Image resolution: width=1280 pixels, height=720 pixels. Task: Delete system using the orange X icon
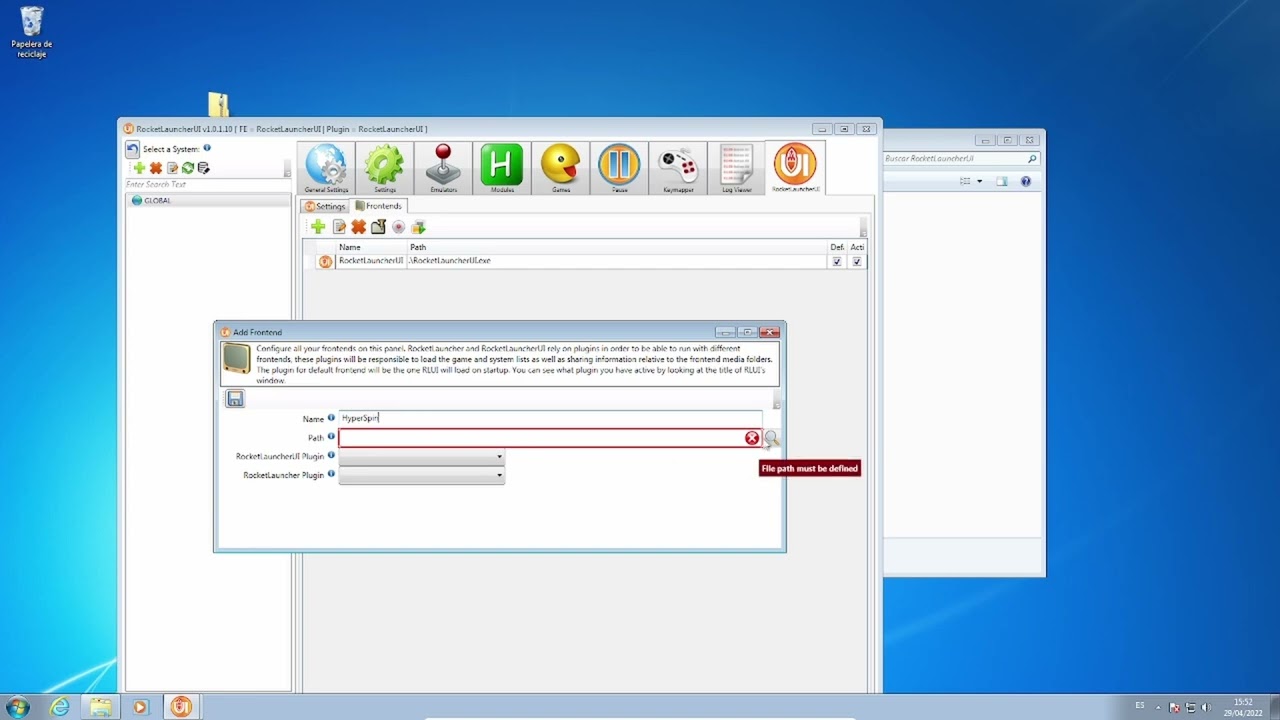(156, 168)
